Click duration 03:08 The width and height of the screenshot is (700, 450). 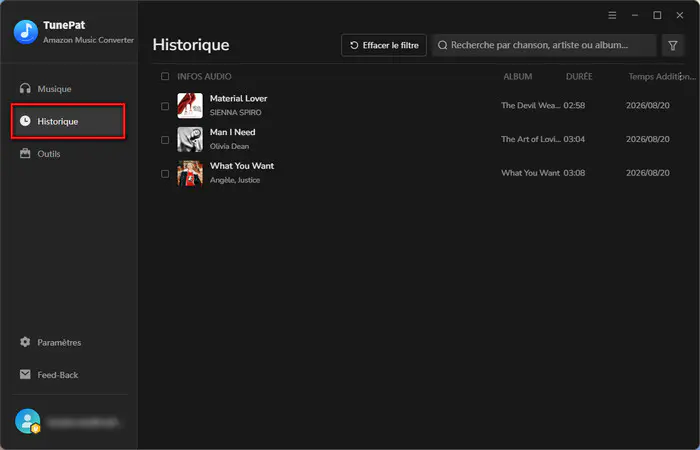coord(574,173)
